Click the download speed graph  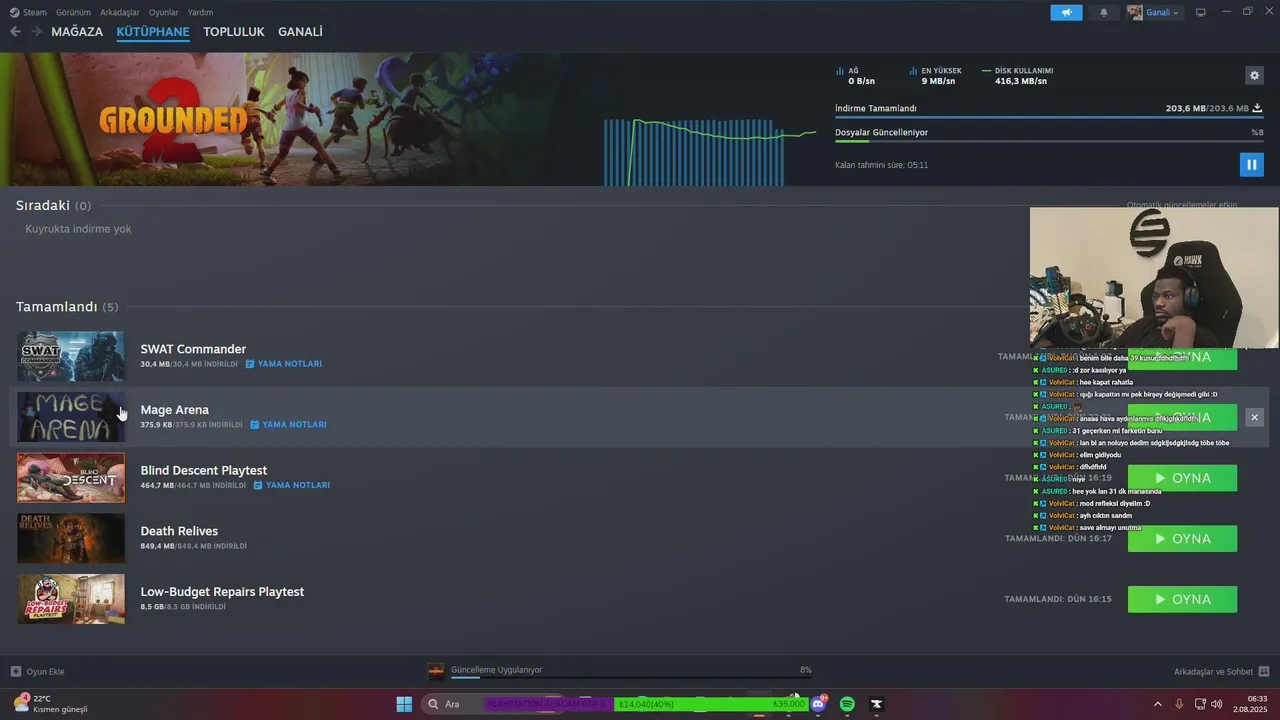[x=710, y=150]
